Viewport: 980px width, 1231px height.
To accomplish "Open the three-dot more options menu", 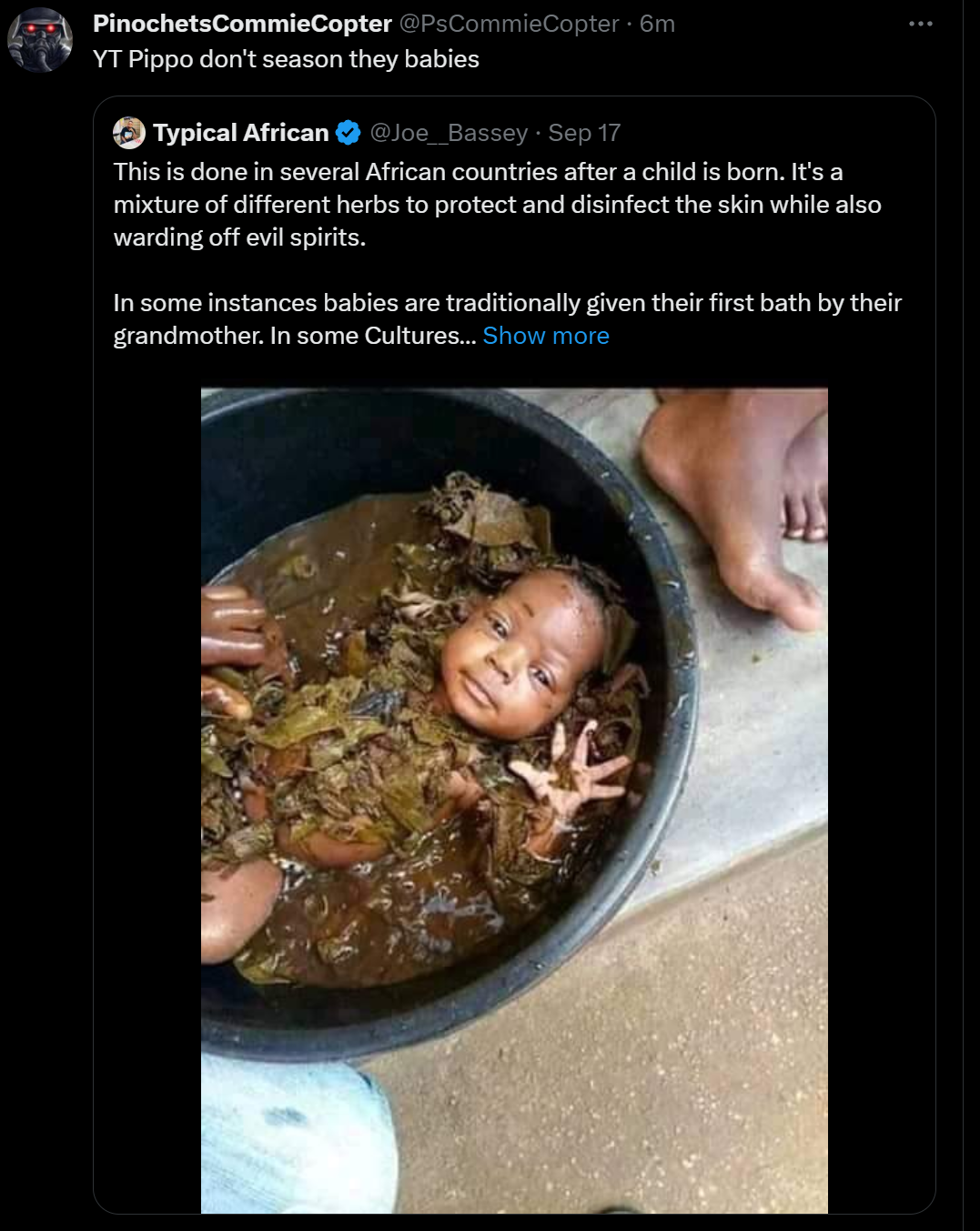I will [920, 24].
